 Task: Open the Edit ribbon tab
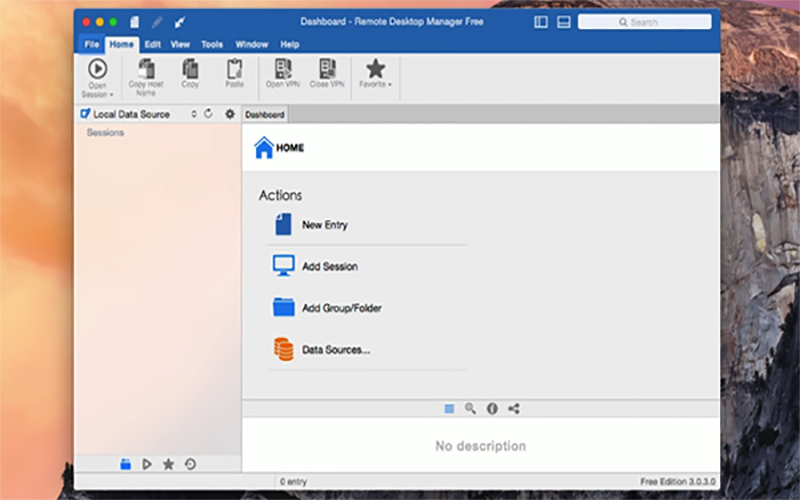coord(153,44)
